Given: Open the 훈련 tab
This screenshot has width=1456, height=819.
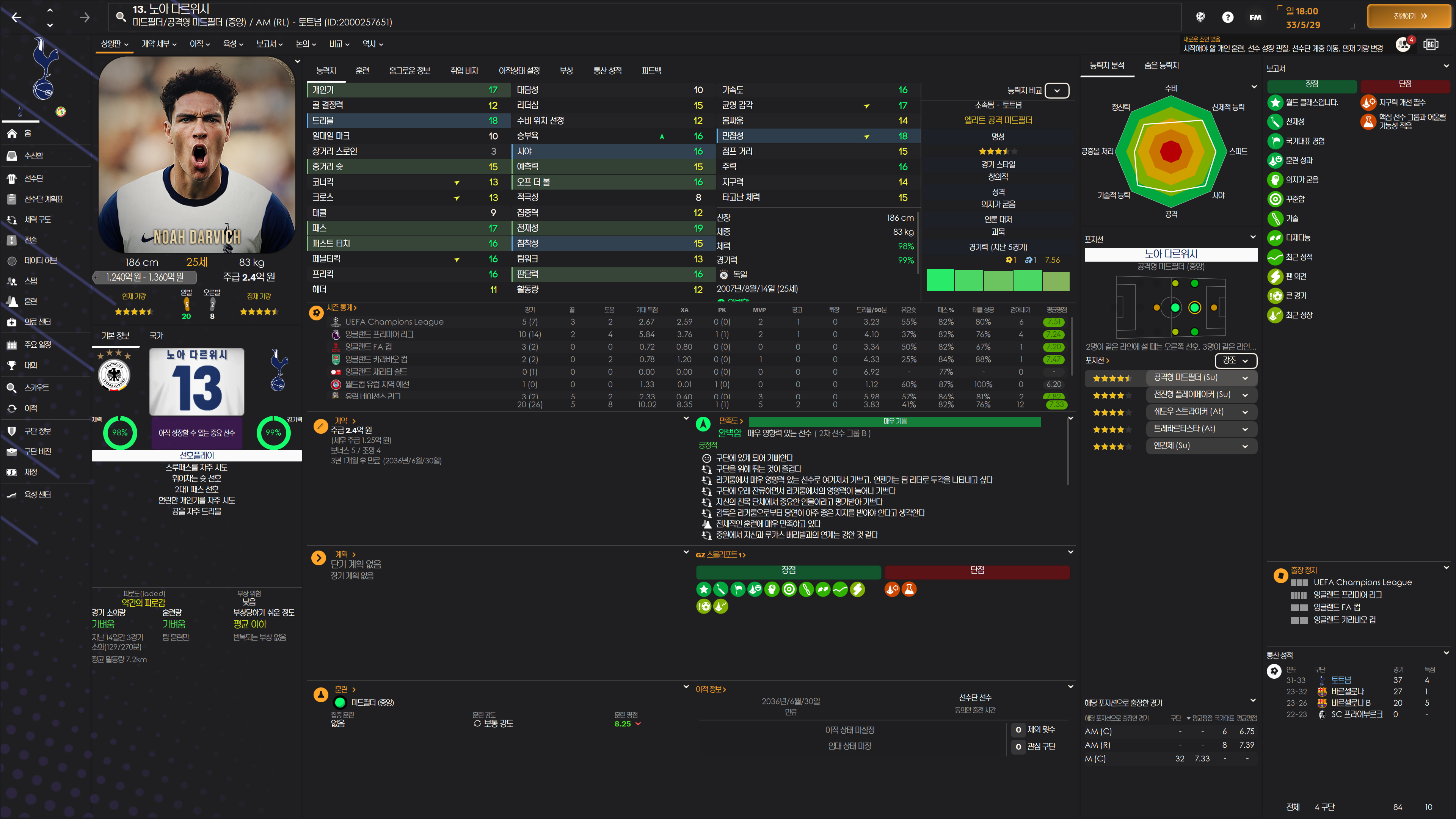Looking at the screenshot, I should 362,71.
